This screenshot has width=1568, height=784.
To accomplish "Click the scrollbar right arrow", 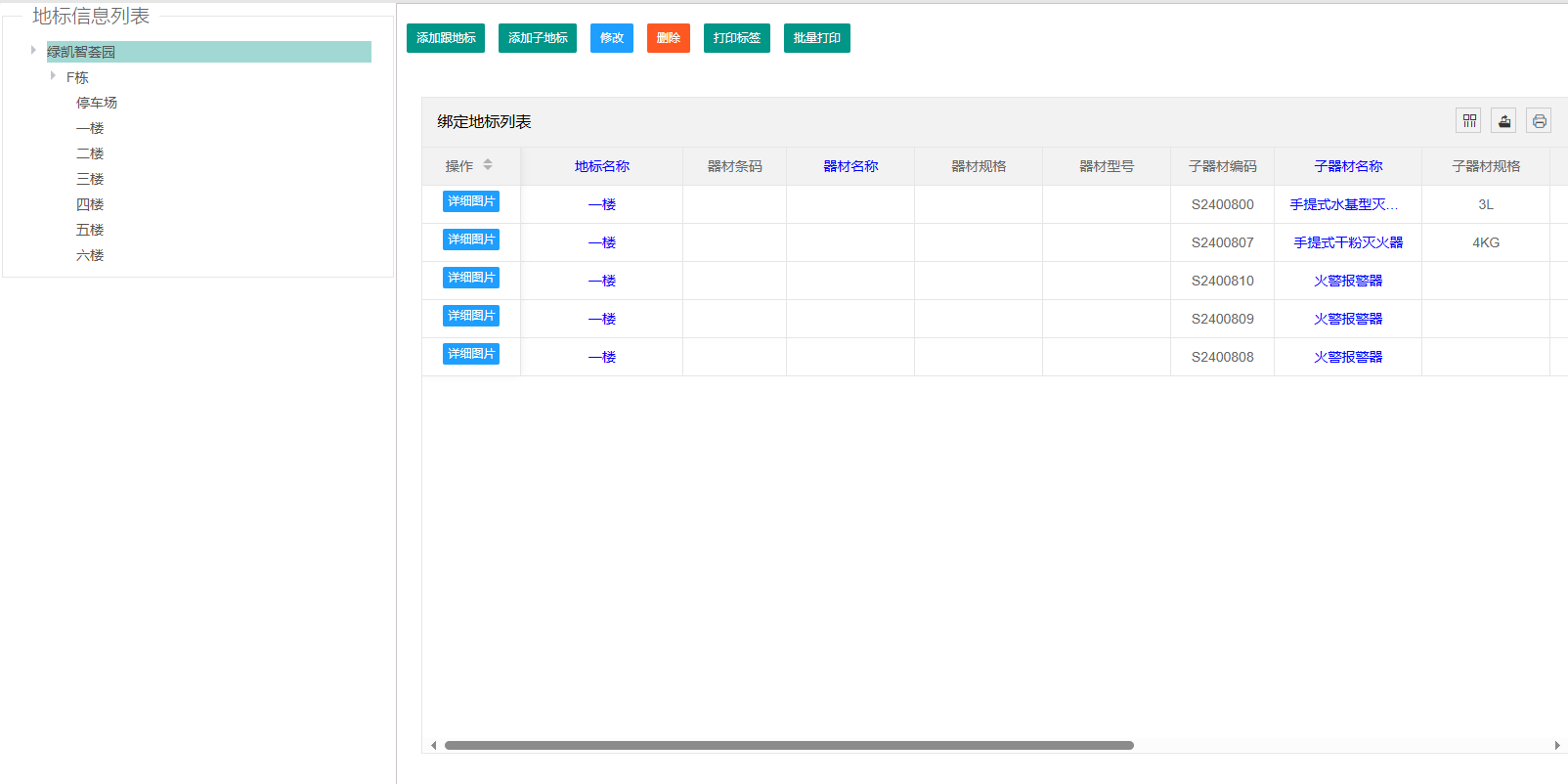I will 1557,745.
